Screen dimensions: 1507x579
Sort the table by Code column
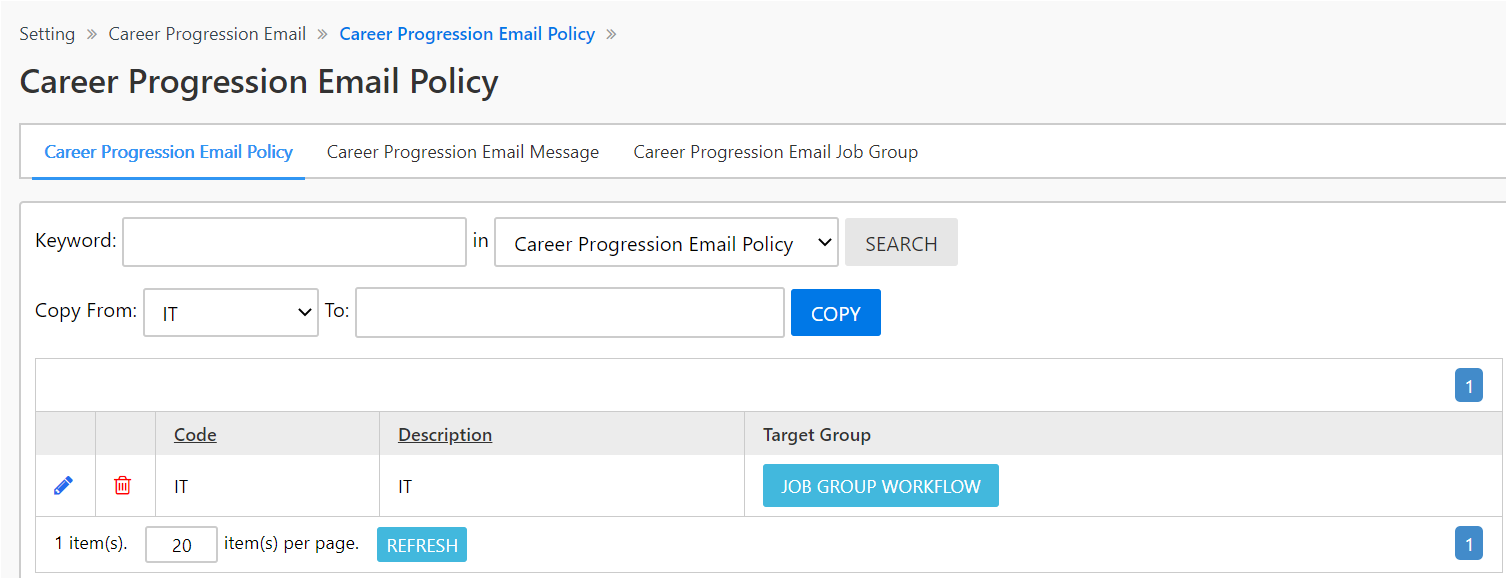[x=195, y=435]
